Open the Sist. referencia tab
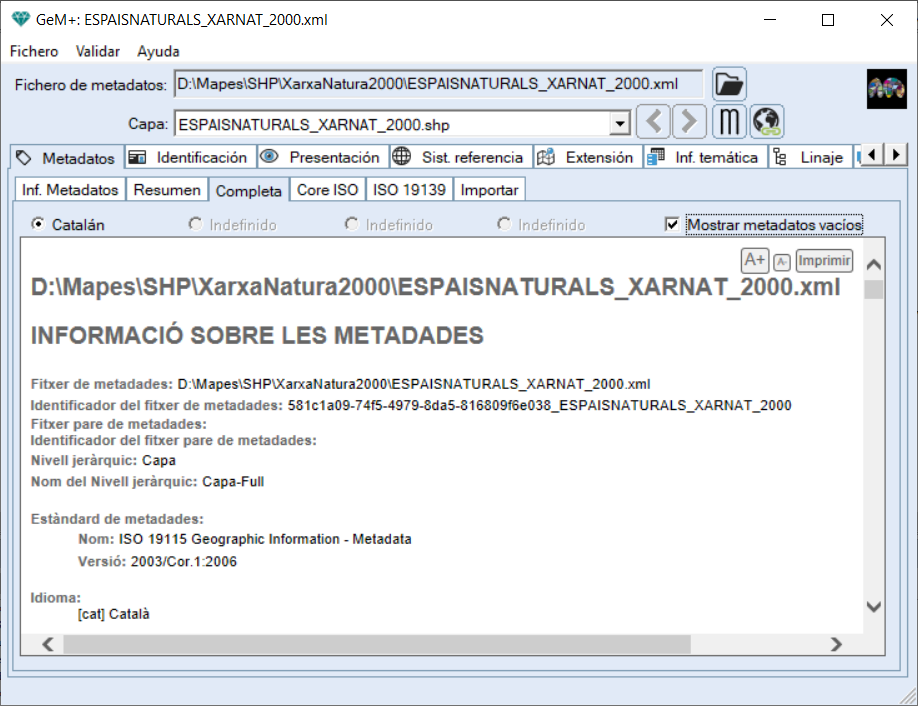Screen dimensions: 918x706 coord(459,157)
